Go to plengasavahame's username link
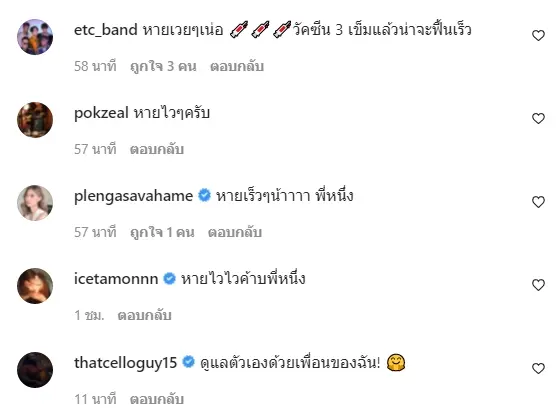Image resolution: width=560 pixels, height=416 pixels. (x=133, y=196)
